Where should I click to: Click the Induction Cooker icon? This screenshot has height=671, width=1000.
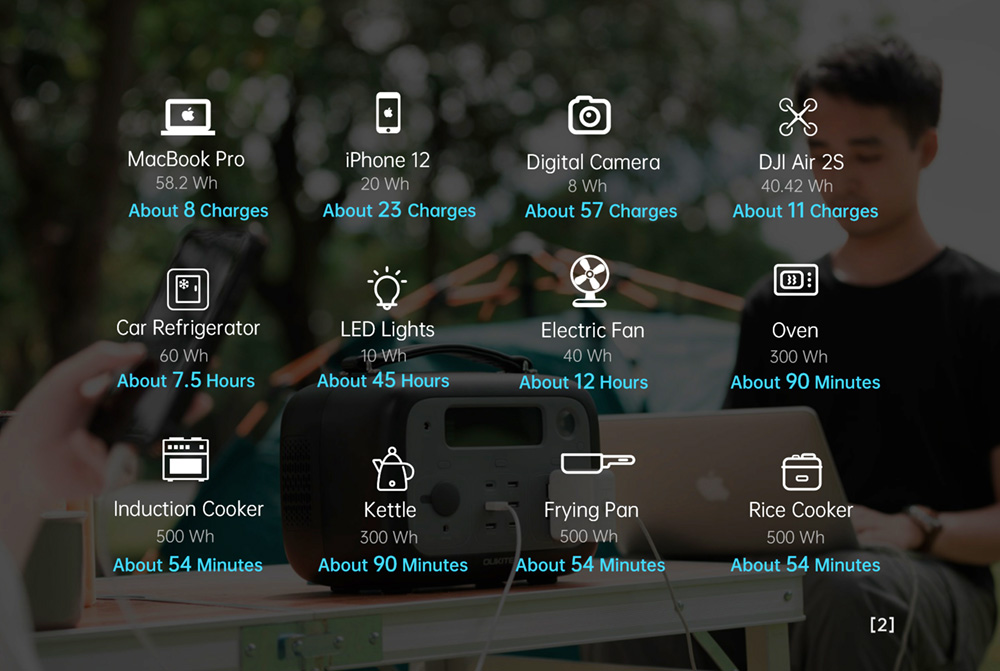tap(186, 459)
